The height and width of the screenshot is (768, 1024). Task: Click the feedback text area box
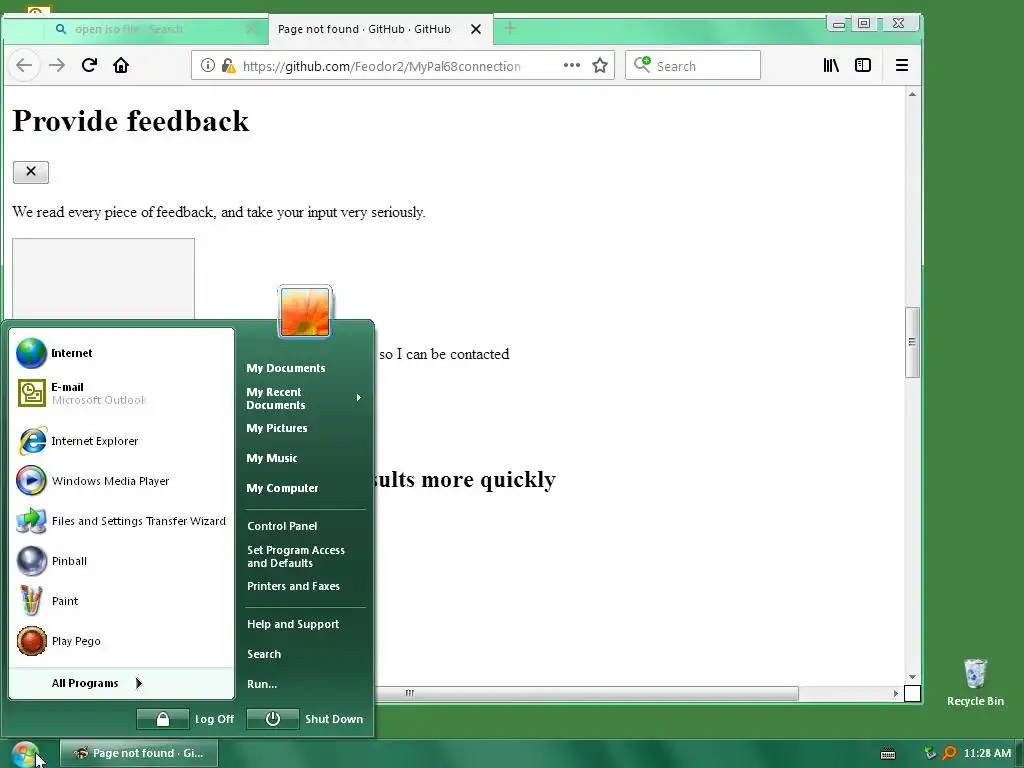coord(103,279)
